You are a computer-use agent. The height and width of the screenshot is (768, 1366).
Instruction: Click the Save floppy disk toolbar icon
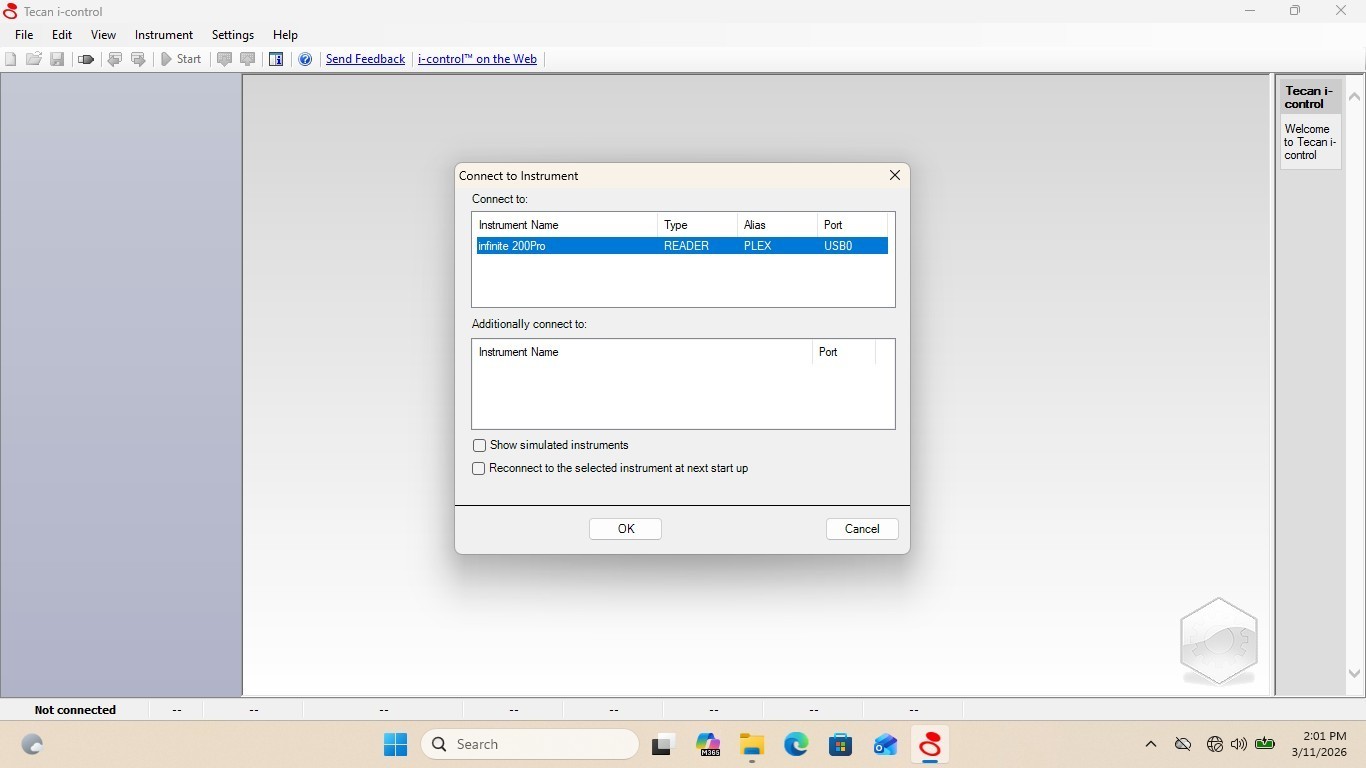tap(57, 59)
